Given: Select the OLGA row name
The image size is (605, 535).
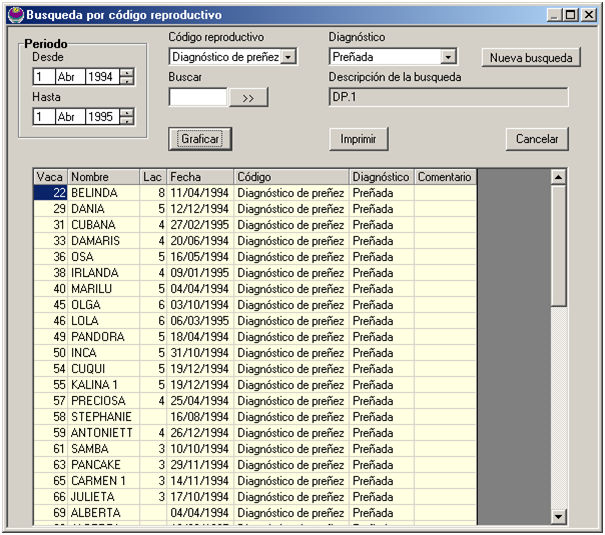Looking at the screenshot, I should click(103, 305).
